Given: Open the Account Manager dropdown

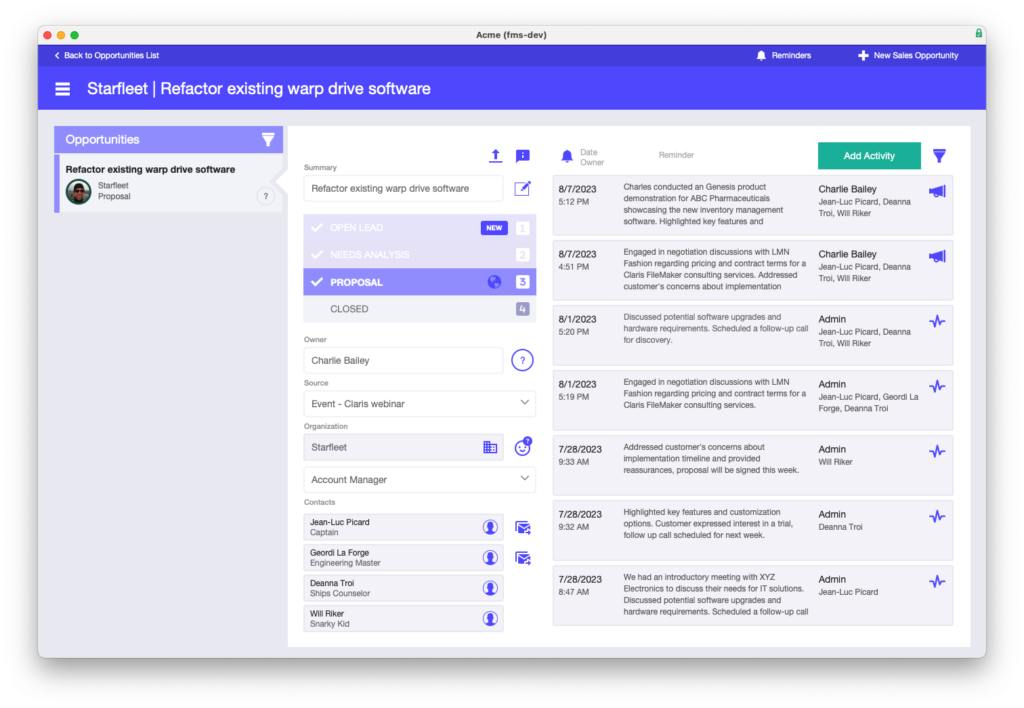Looking at the screenshot, I should click(x=419, y=480).
